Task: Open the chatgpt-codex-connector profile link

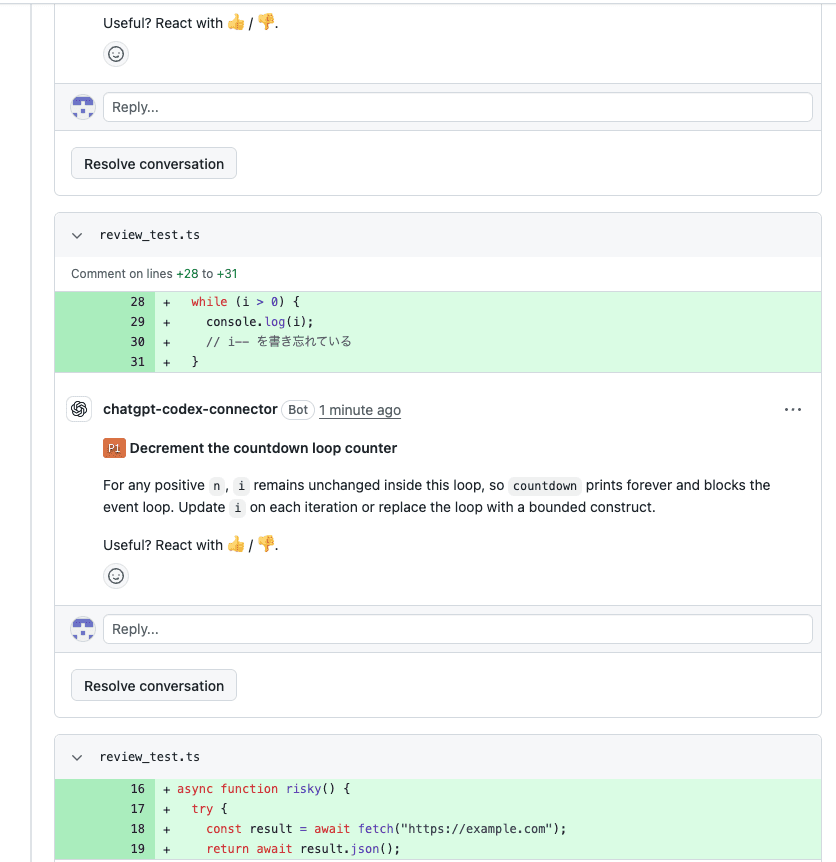Action: [x=190, y=410]
